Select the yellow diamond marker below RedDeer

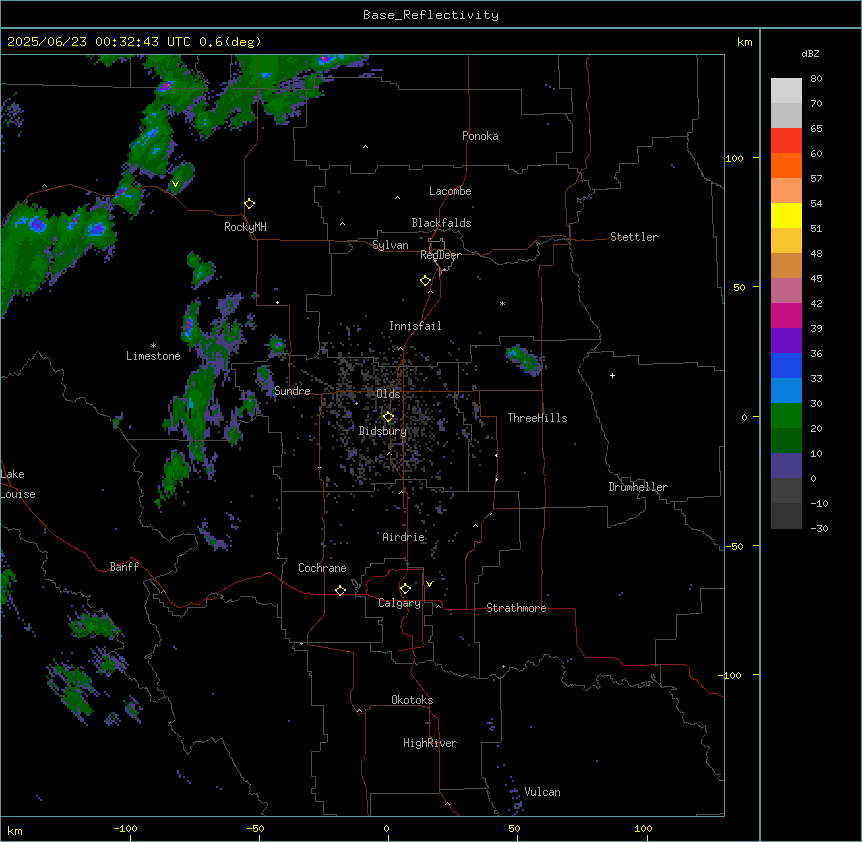(x=426, y=281)
